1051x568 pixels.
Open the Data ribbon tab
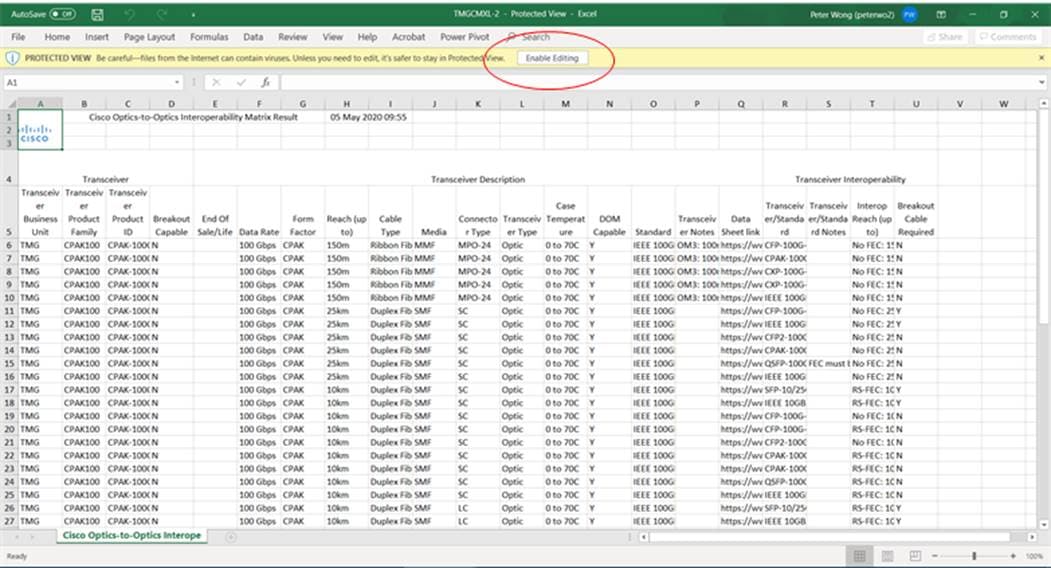(x=253, y=37)
